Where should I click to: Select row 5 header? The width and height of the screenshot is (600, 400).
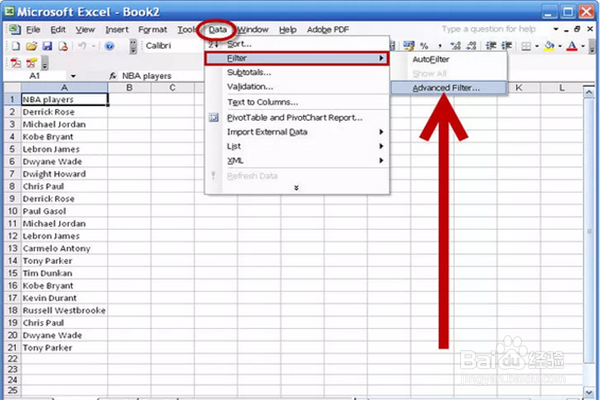[x=12, y=149]
